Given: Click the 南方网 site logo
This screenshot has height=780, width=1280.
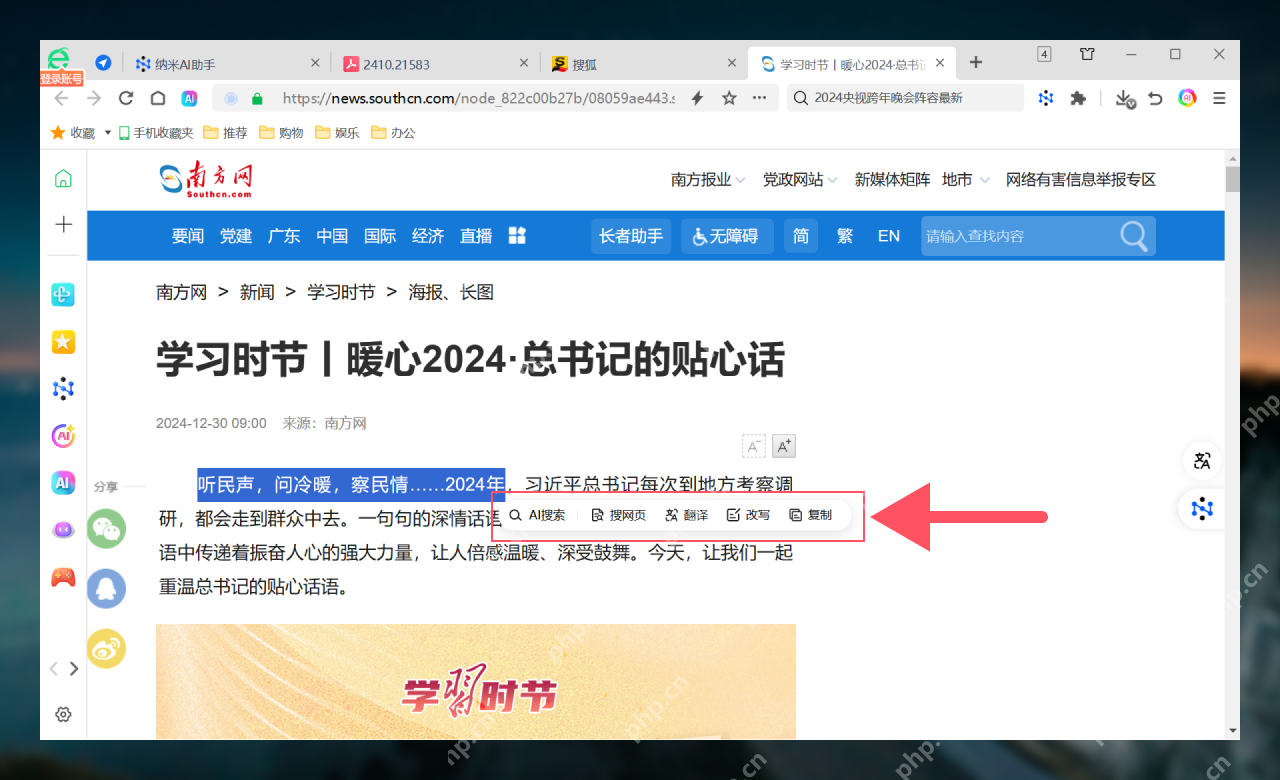Looking at the screenshot, I should [x=206, y=178].
